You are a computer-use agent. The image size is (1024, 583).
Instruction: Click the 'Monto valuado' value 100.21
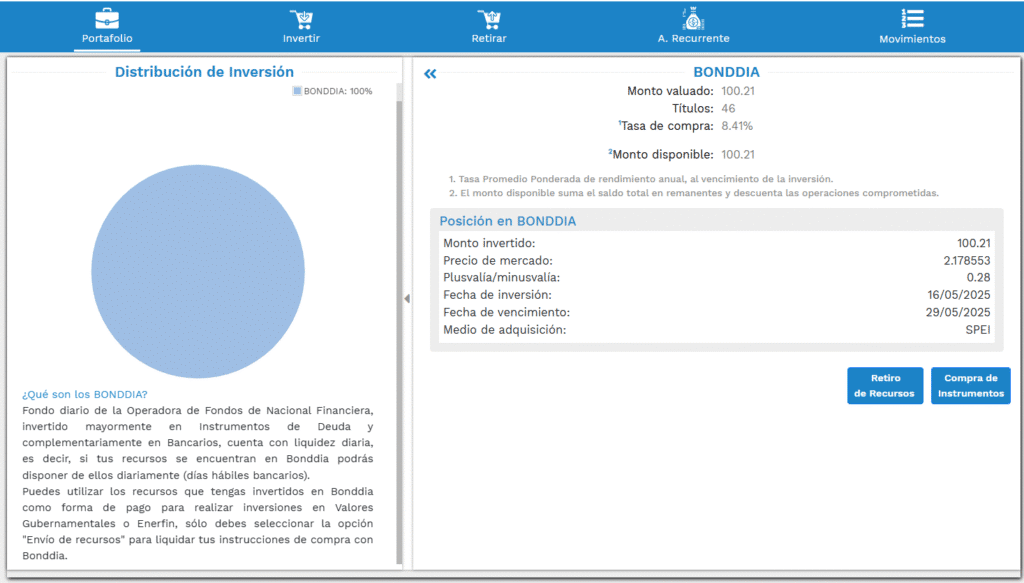(x=738, y=91)
